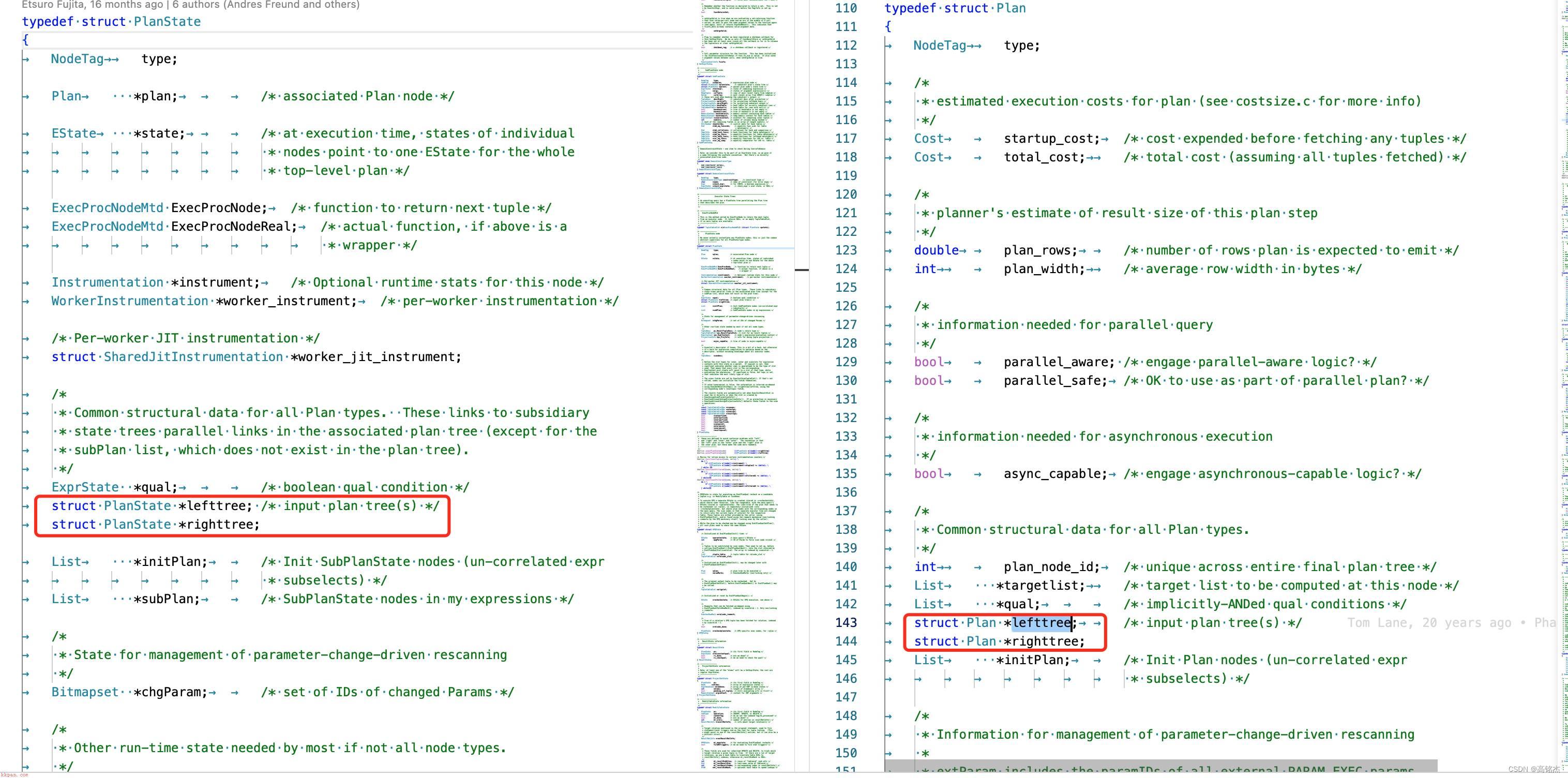Click the '*state' field in the PlanState struct

[158, 133]
